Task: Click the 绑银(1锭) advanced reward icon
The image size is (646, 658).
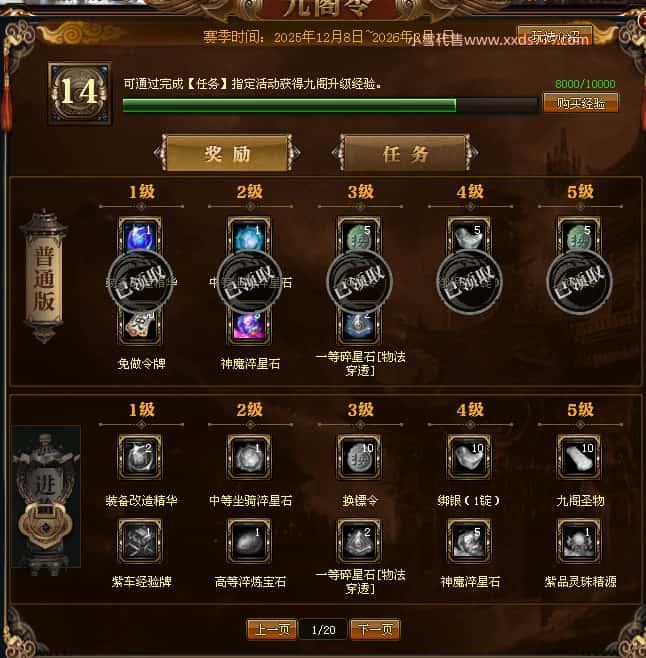Action: point(469,457)
